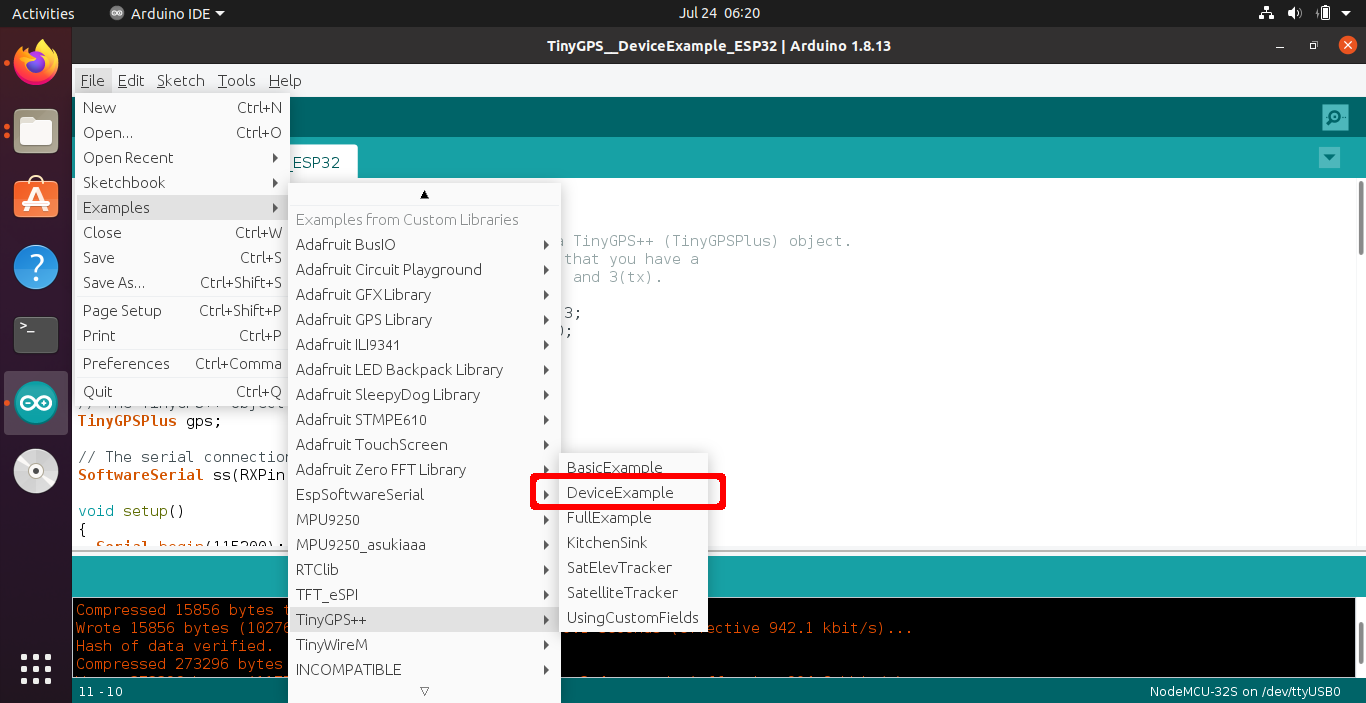Expand the Open Recent submenu
This screenshot has width=1366, height=703.
[128, 157]
